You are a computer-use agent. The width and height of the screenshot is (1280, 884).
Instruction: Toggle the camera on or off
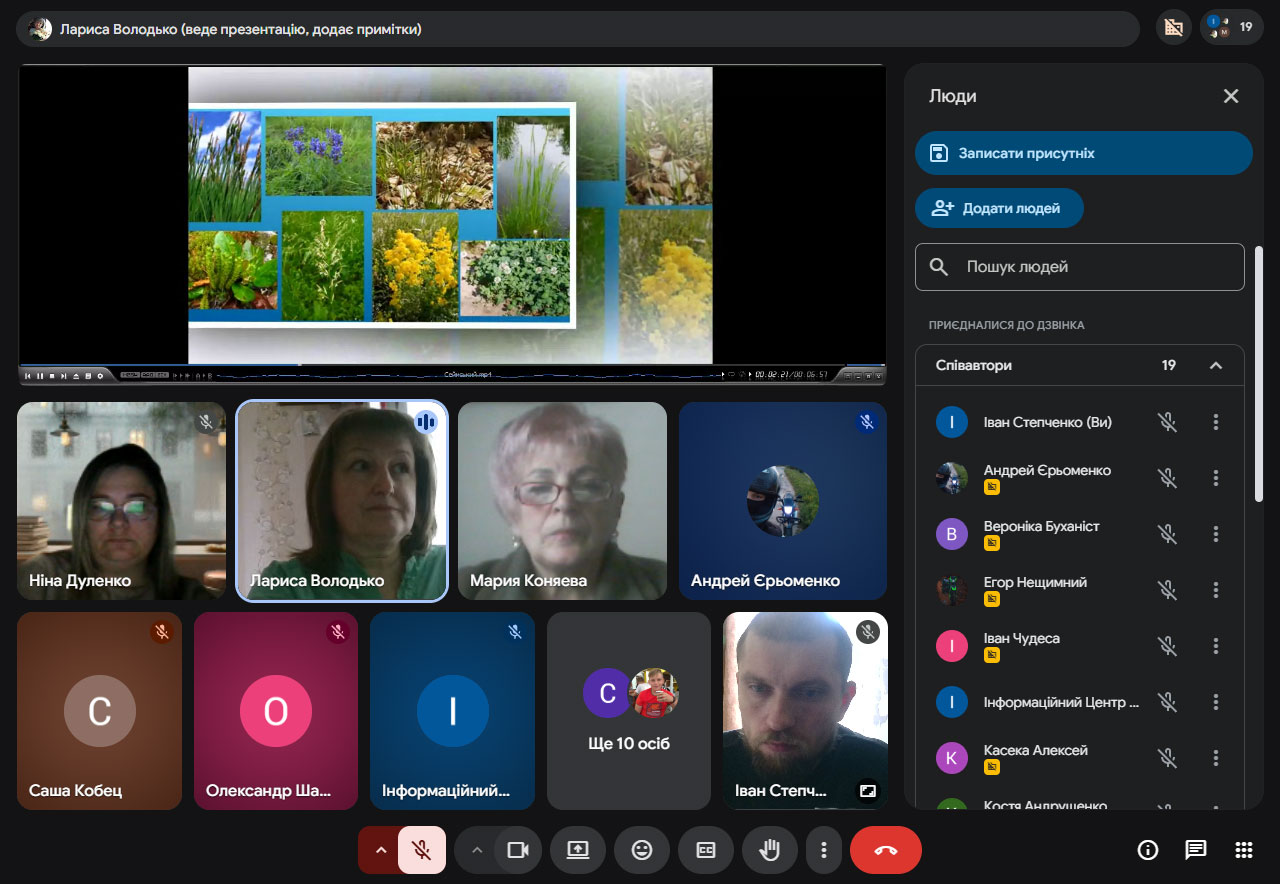coord(518,850)
